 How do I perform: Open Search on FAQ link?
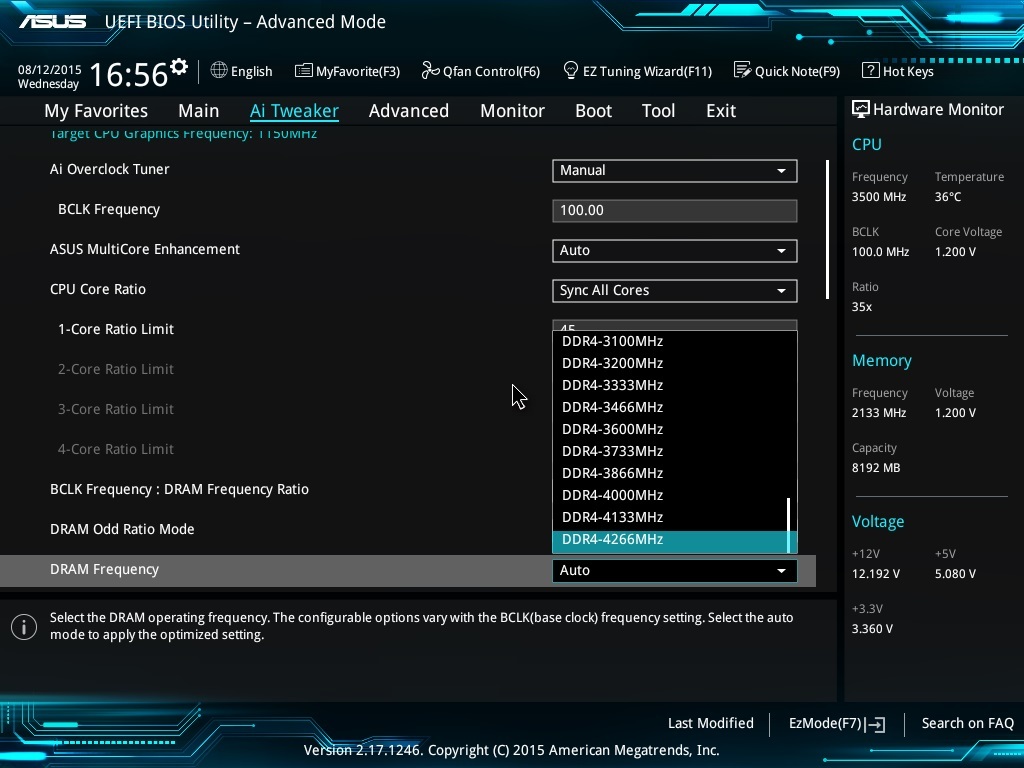(967, 723)
